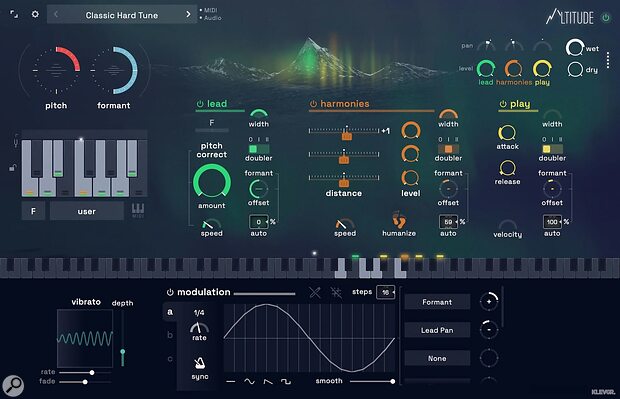
Task: Switch the play doubler mode
Action: click(x=552, y=149)
